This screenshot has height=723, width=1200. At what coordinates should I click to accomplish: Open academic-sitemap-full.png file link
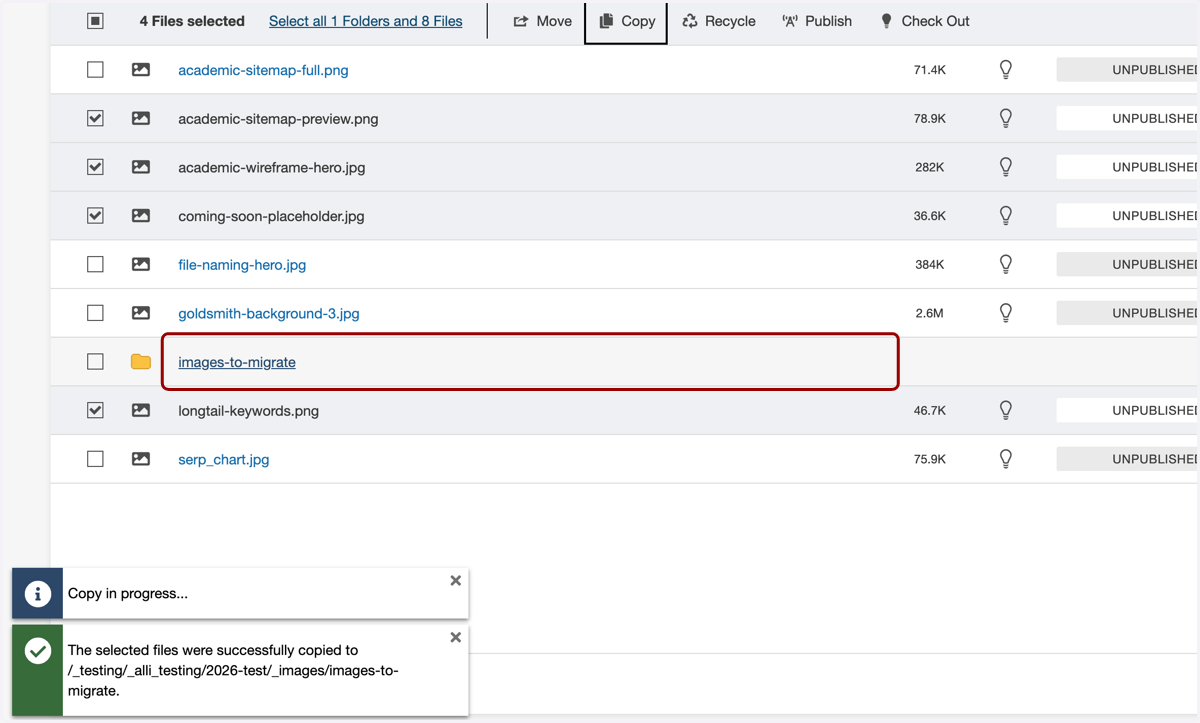tap(263, 70)
